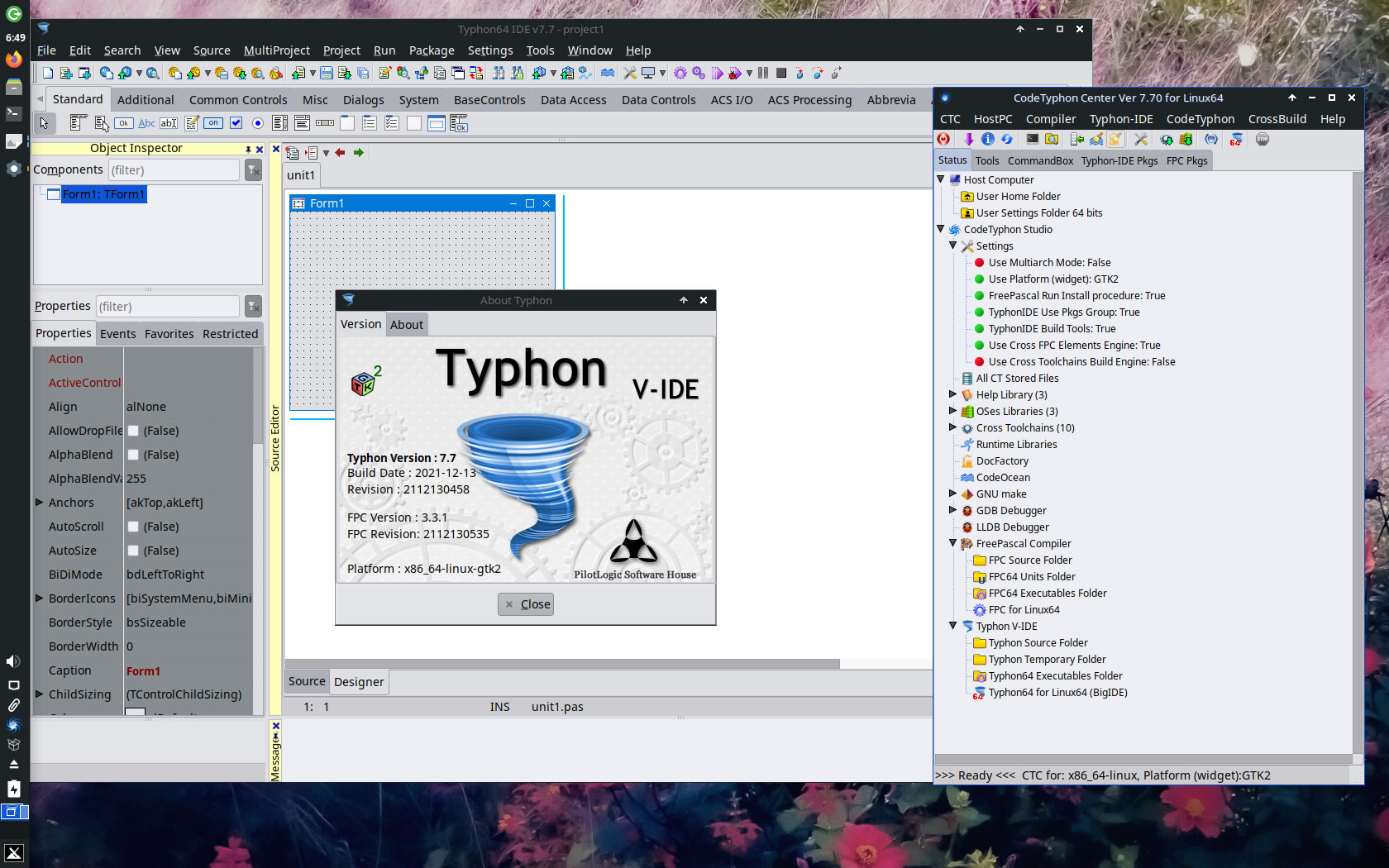Click green forward arrow in editor toolbar

coord(358,152)
